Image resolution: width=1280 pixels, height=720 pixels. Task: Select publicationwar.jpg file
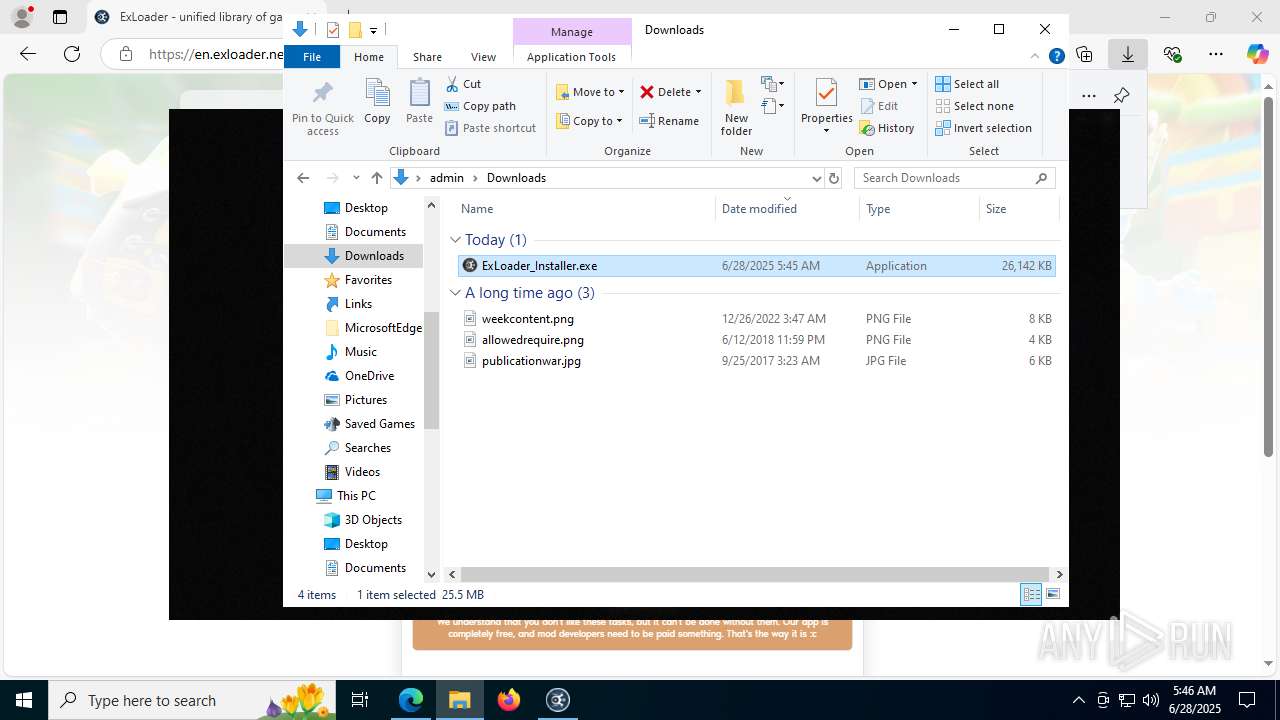pyautogui.click(x=756, y=361)
